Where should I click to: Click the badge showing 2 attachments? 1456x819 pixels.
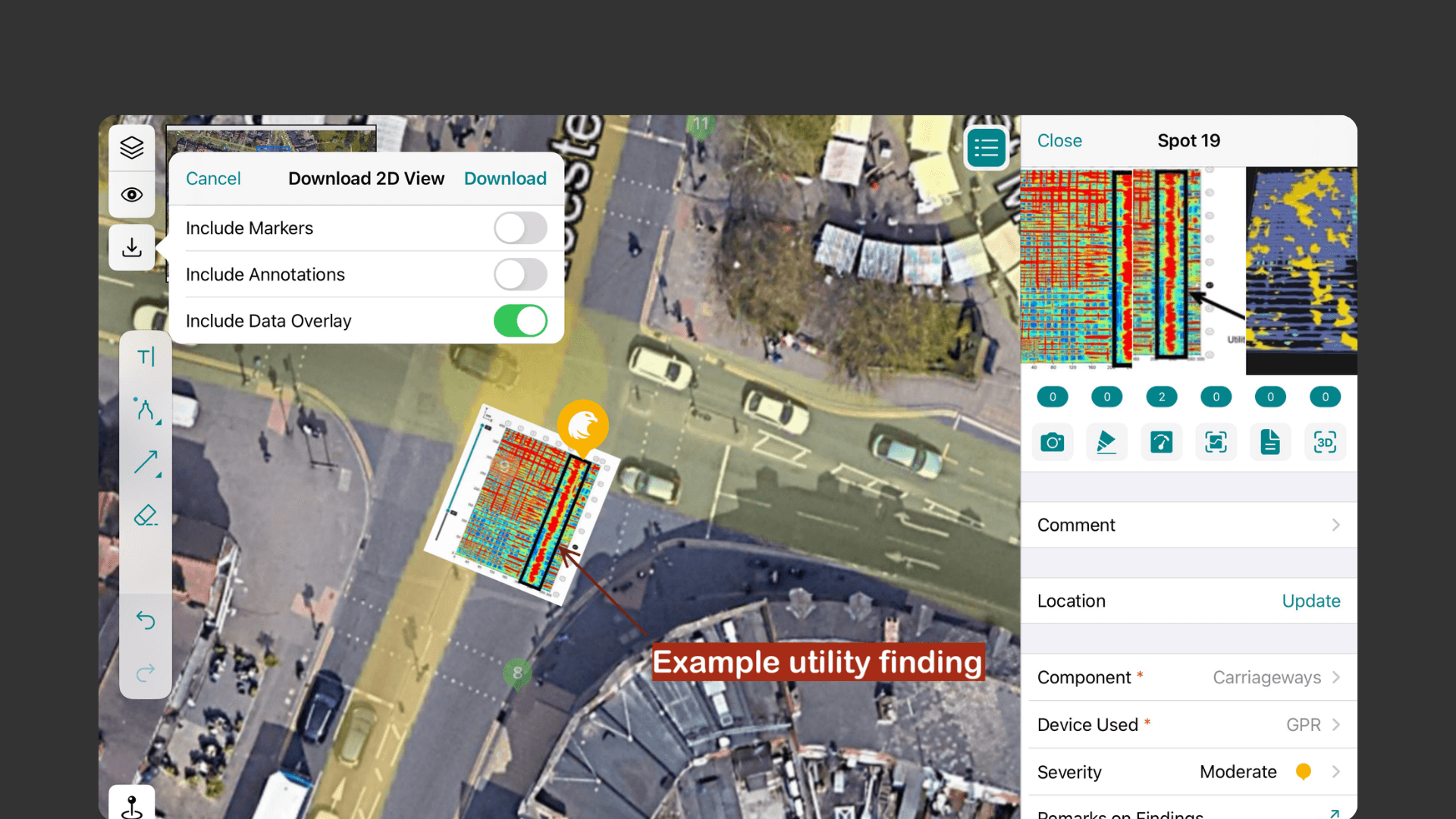tap(1162, 397)
